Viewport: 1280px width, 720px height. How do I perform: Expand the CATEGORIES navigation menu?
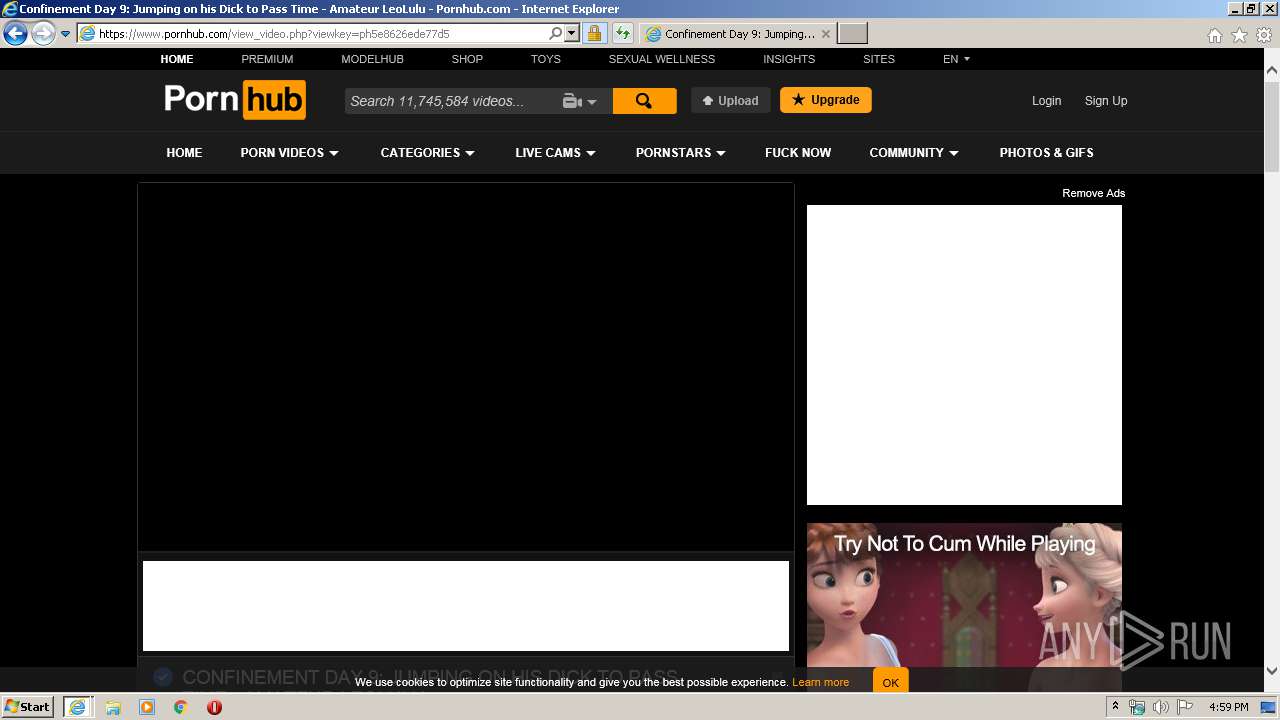tap(427, 153)
